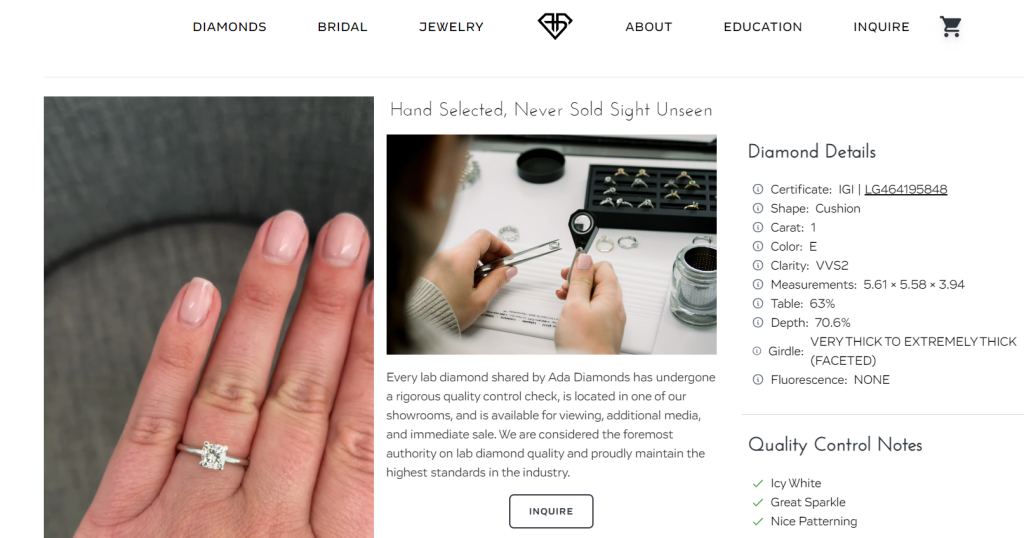This screenshot has height=538, width=1024.
Task: Open the diamond inspection photo
Action: pos(551,245)
